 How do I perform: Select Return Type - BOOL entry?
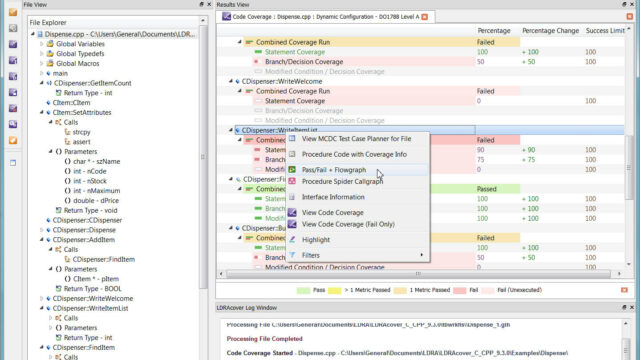coord(93,289)
